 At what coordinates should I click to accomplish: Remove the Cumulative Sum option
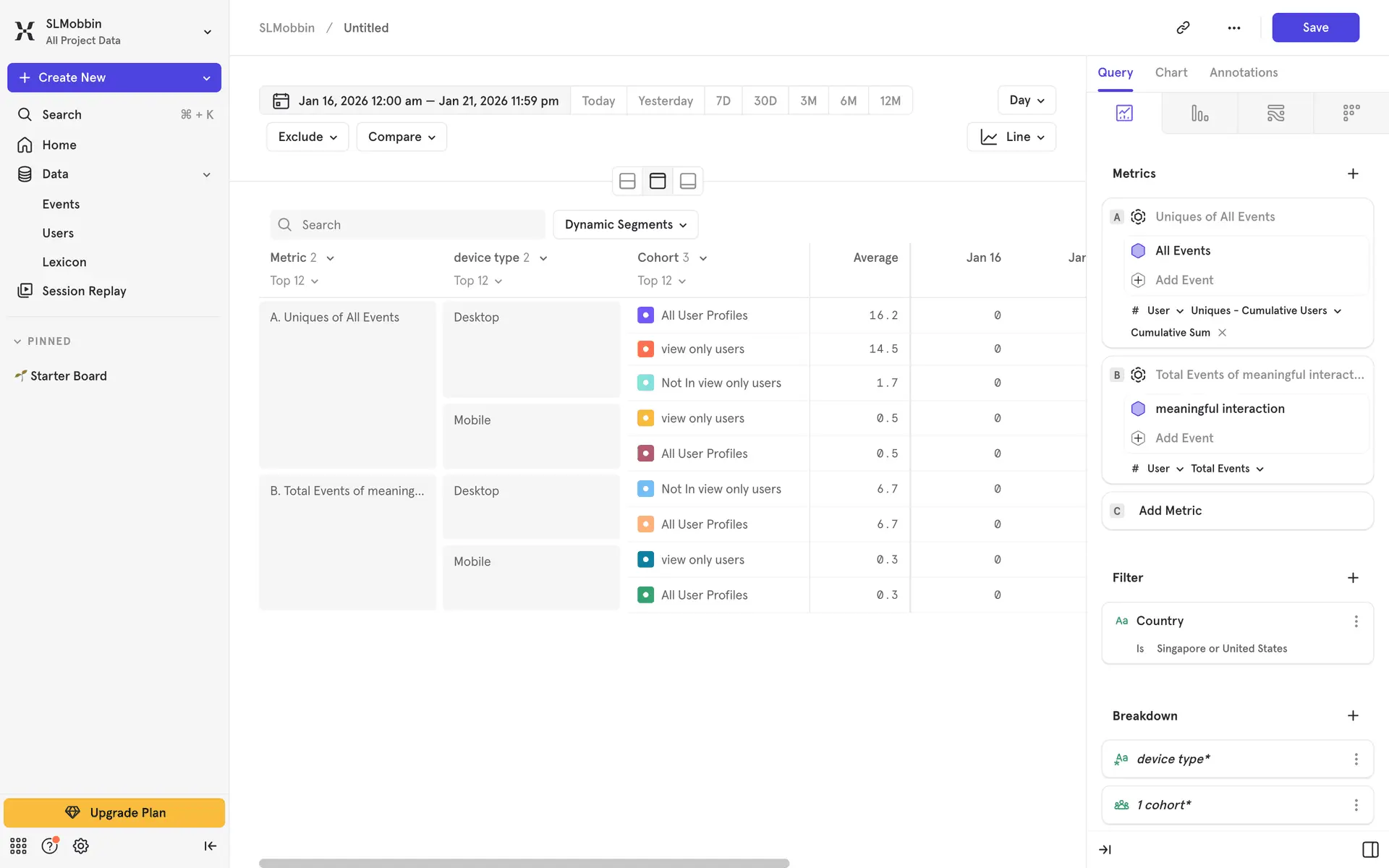tap(1223, 333)
